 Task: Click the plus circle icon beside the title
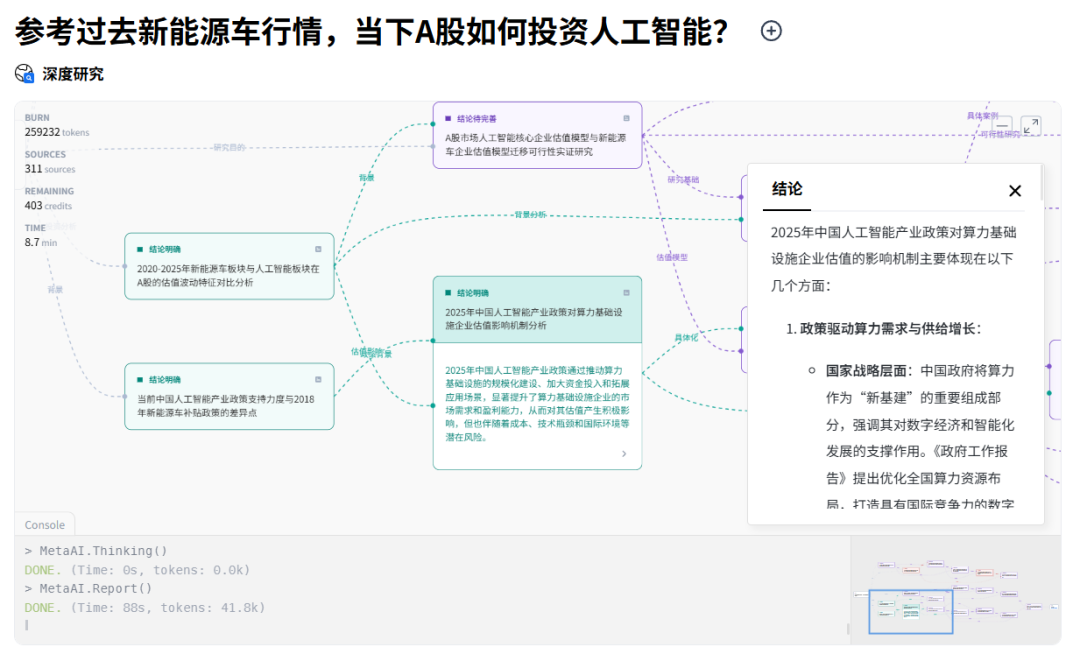(771, 31)
